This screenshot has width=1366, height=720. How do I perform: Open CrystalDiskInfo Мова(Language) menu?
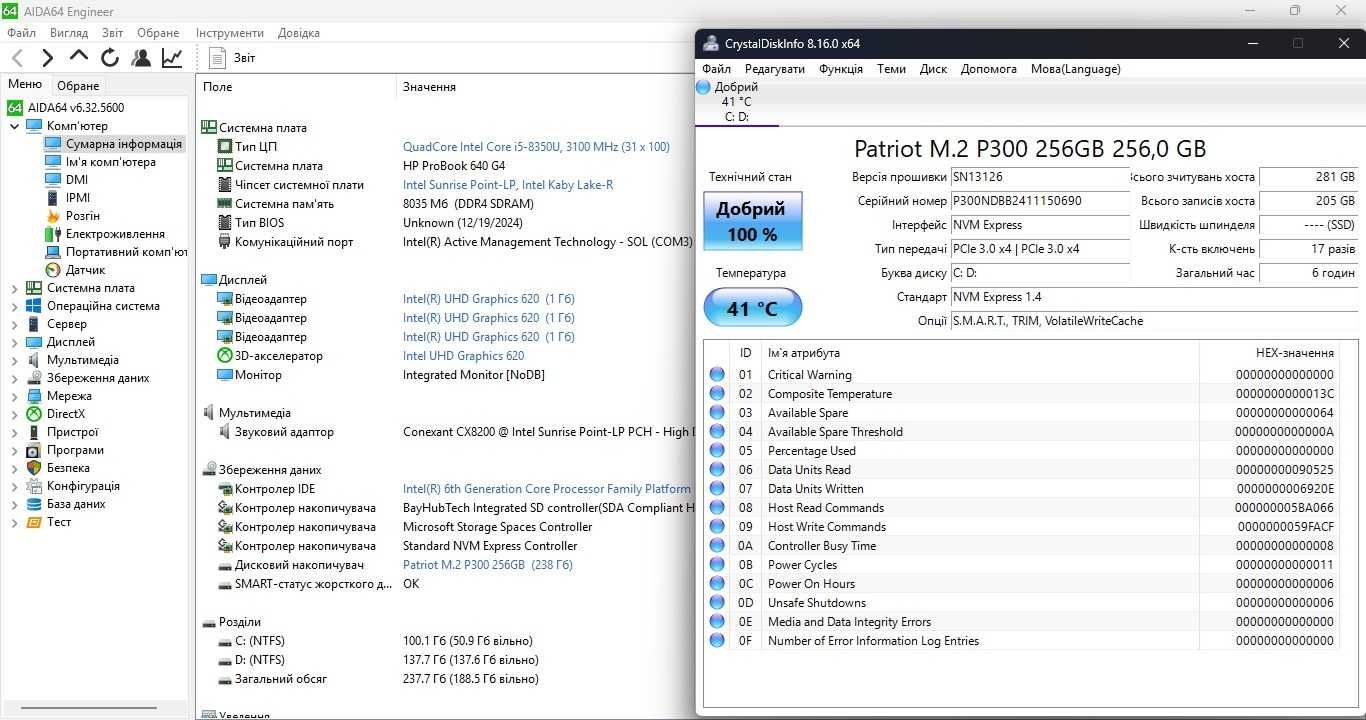coord(1076,69)
